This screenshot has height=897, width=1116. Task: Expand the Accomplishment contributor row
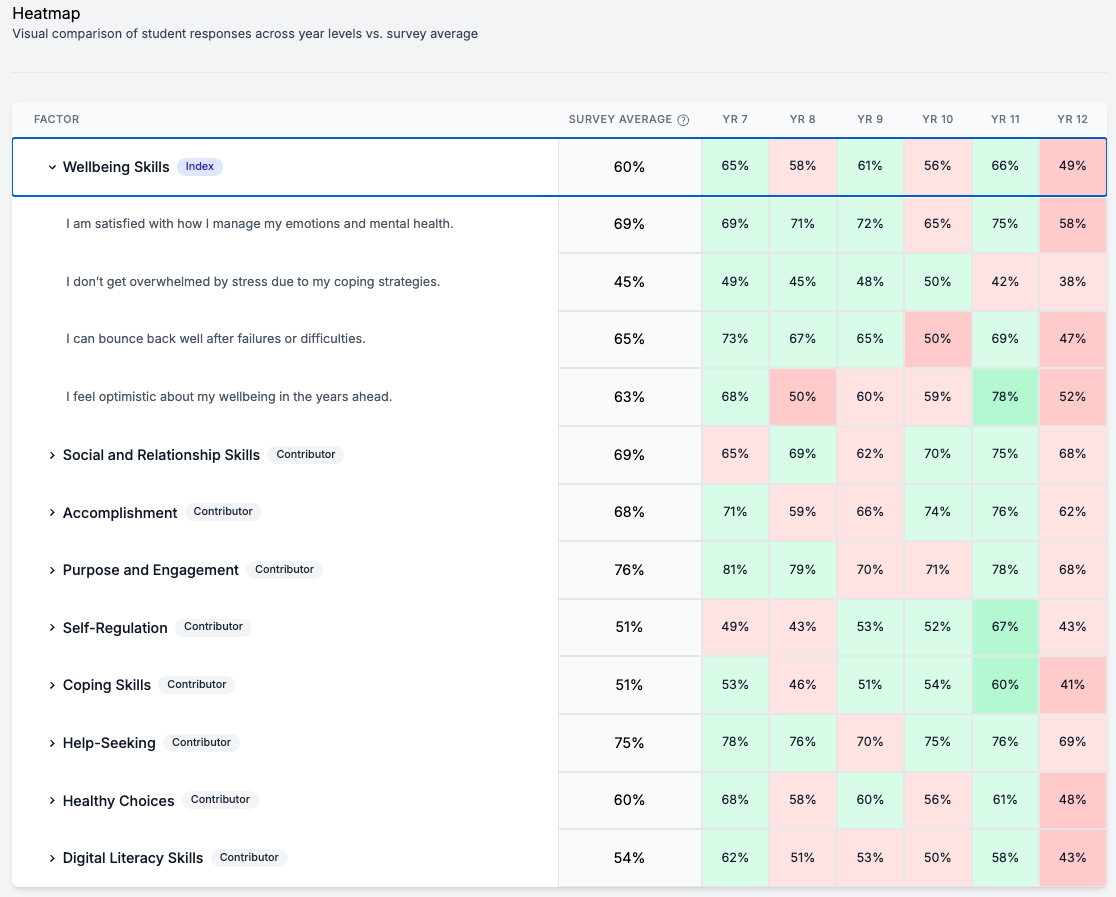(52, 512)
